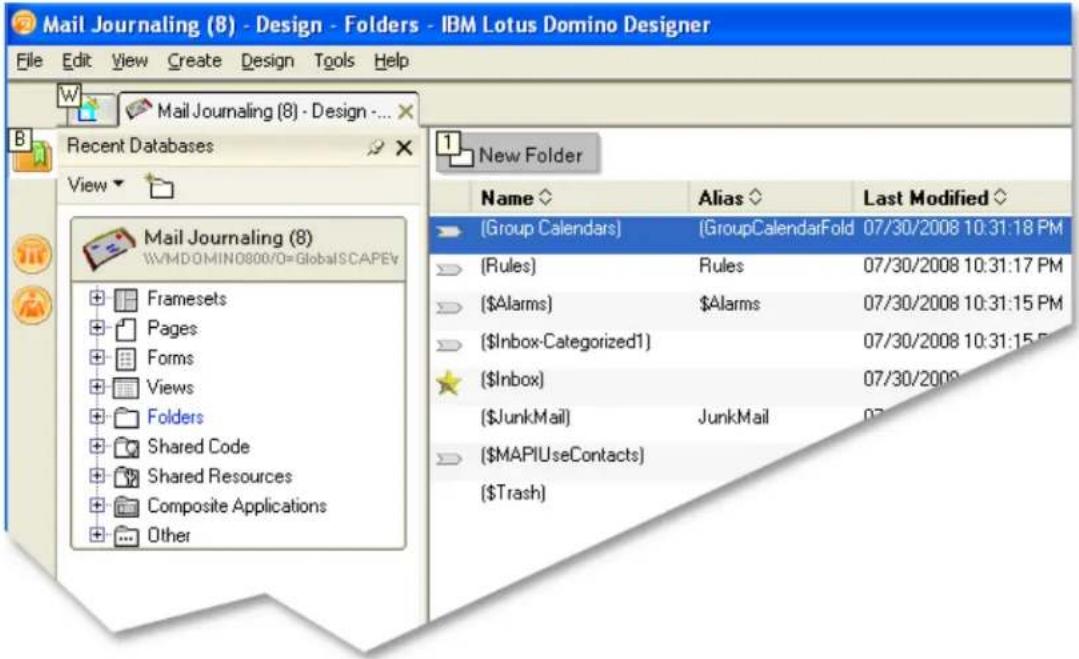Click the New Folder button
This screenshot has width=1079, height=659.
coord(517,153)
